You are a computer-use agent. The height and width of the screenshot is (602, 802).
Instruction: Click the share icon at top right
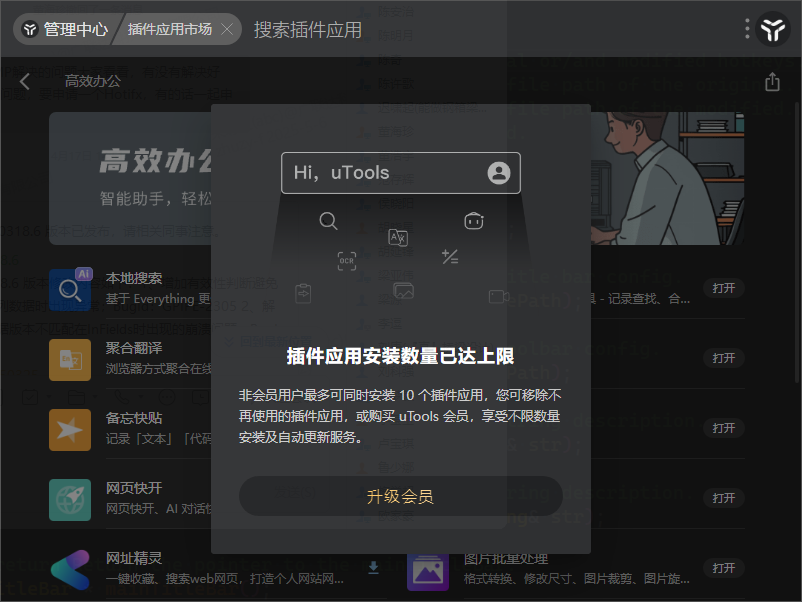[x=772, y=82]
